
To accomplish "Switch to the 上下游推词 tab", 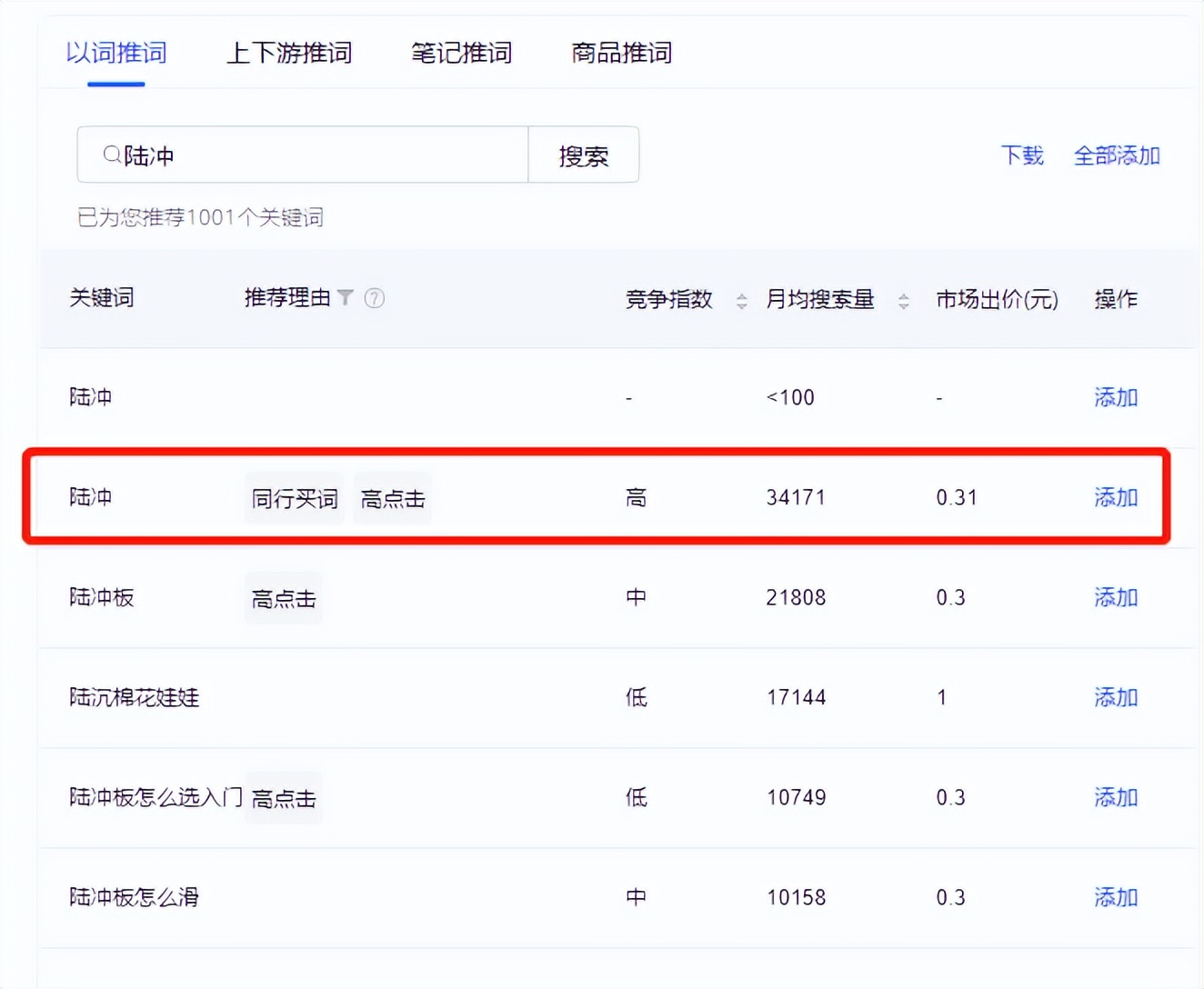I will (x=289, y=53).
